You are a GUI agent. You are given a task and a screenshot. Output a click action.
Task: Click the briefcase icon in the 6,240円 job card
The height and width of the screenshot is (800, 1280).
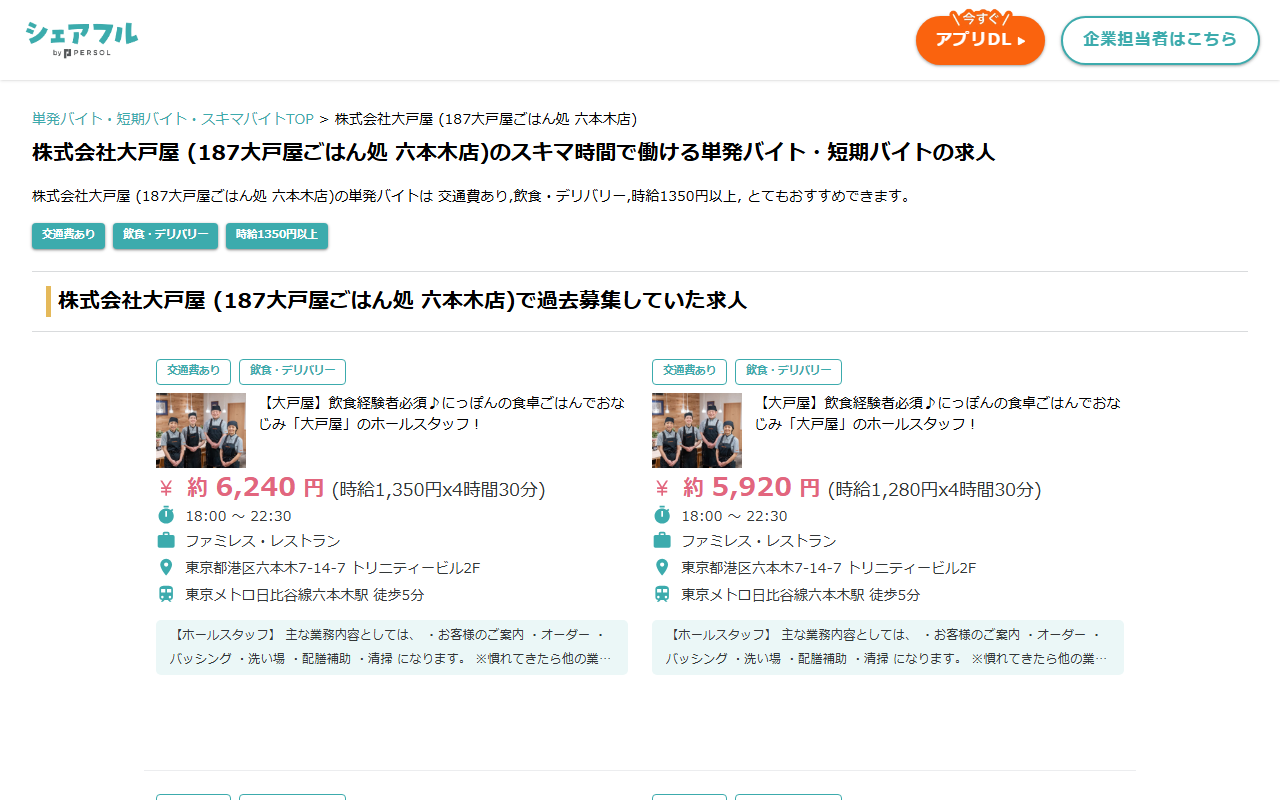[166, 541]
